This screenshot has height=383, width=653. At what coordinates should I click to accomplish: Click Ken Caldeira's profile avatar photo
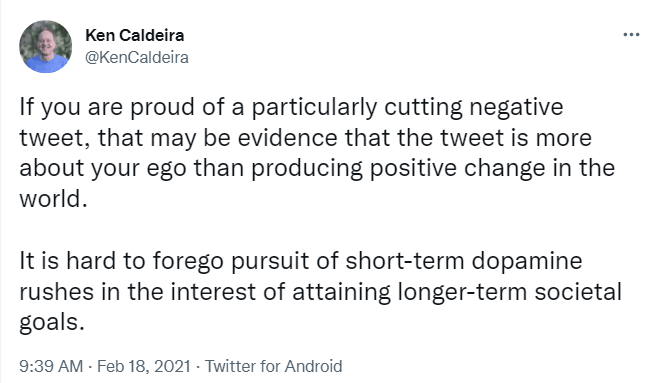[x=45, y=46]
